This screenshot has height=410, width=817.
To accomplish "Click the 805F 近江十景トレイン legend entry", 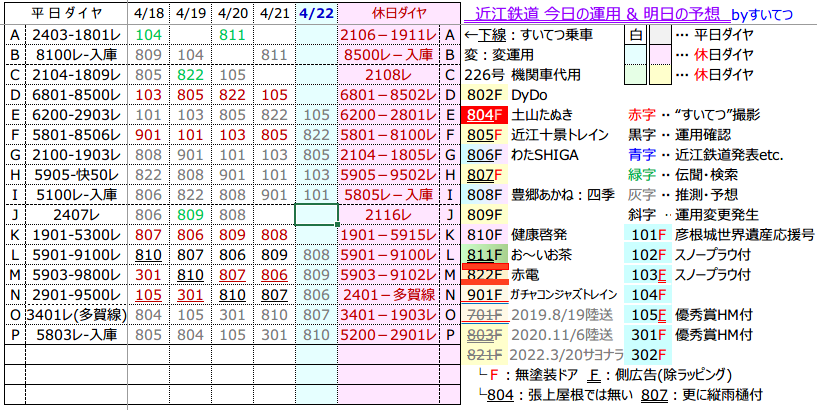I will (537, 135).
